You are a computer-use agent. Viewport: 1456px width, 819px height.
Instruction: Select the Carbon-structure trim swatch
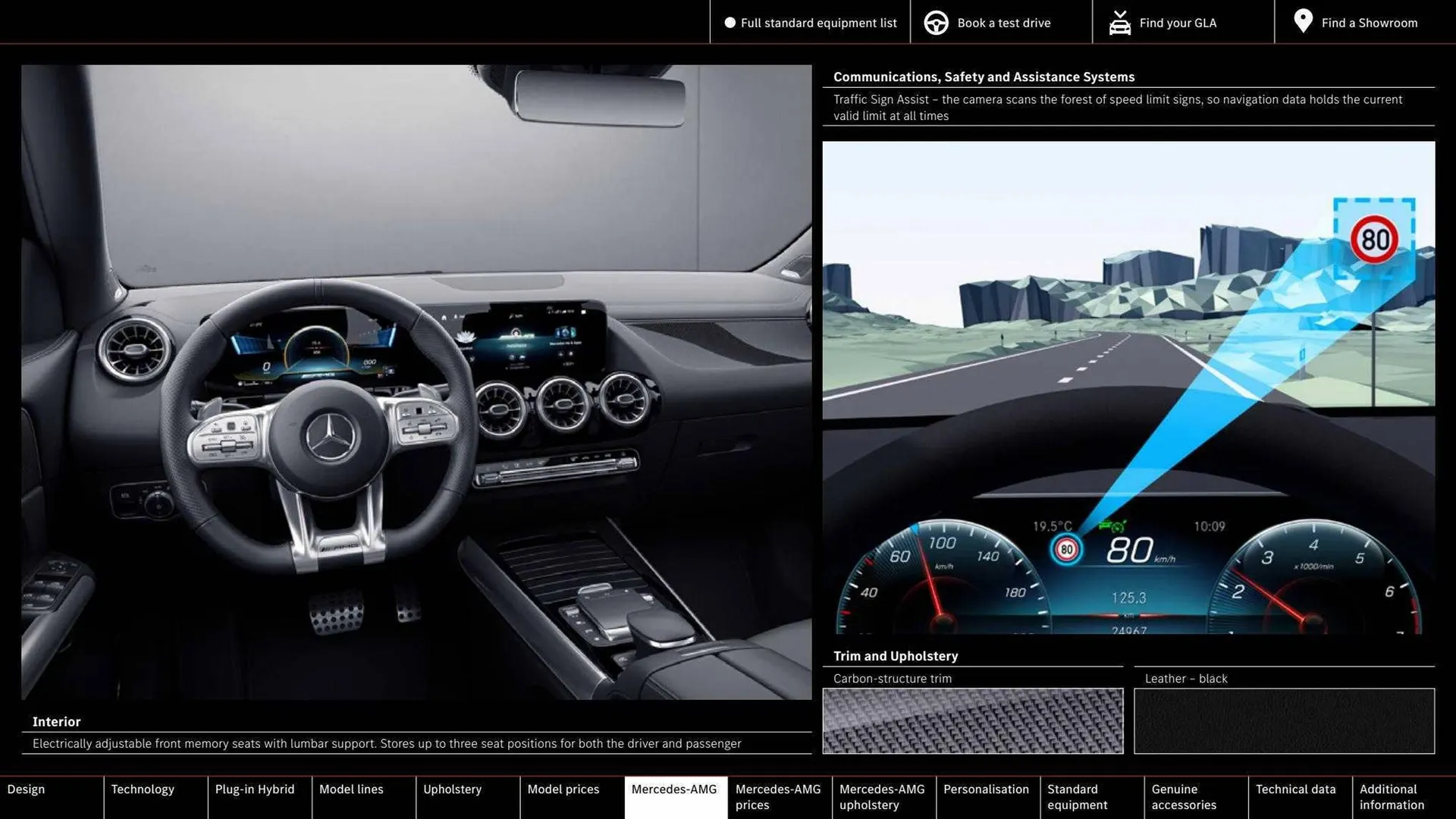pyautogui.click(x=973, y=721)
